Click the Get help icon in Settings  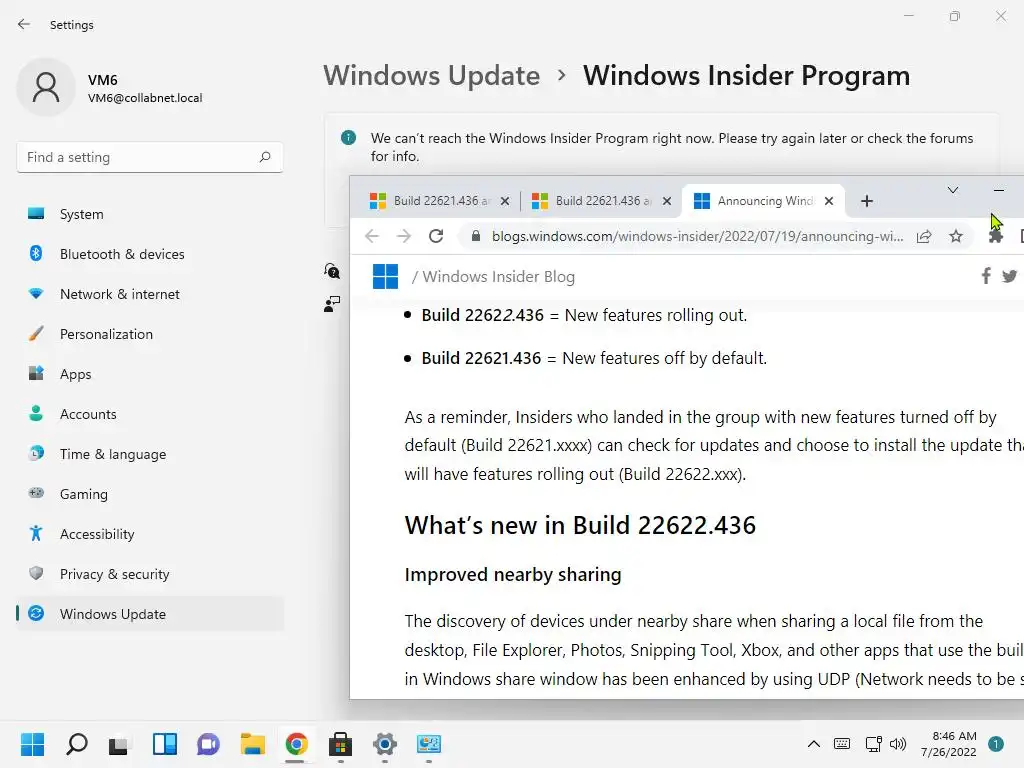click(x=332, y=271)
